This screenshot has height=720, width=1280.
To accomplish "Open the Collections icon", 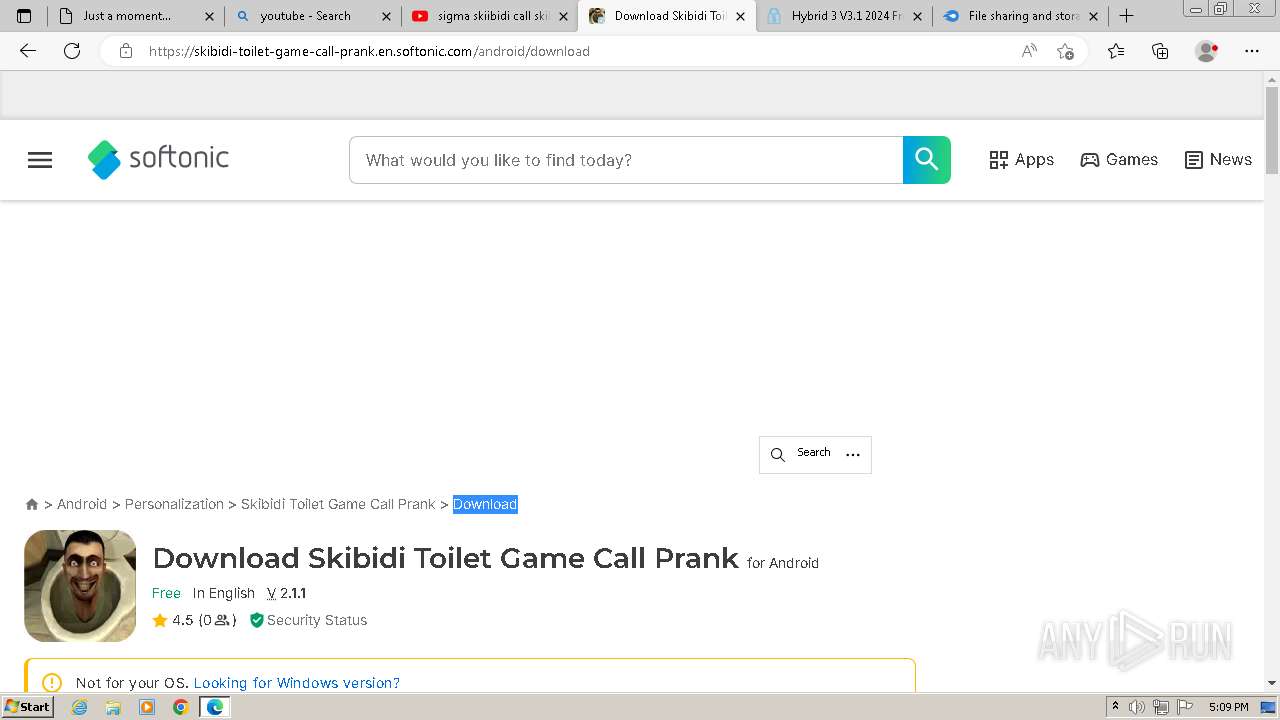I will (x=1160, y=51).
